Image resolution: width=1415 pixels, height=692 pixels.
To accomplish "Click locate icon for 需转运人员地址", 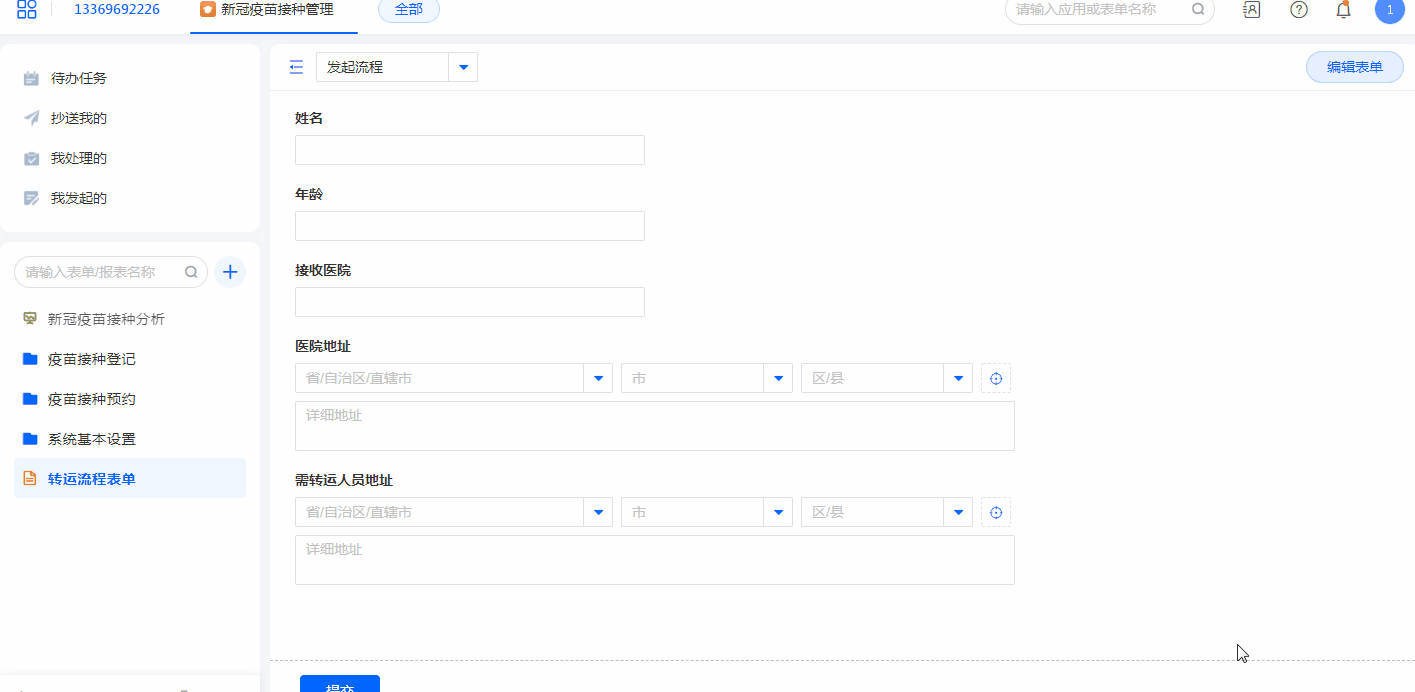I will pyautogui.click(x=996, y=512).
